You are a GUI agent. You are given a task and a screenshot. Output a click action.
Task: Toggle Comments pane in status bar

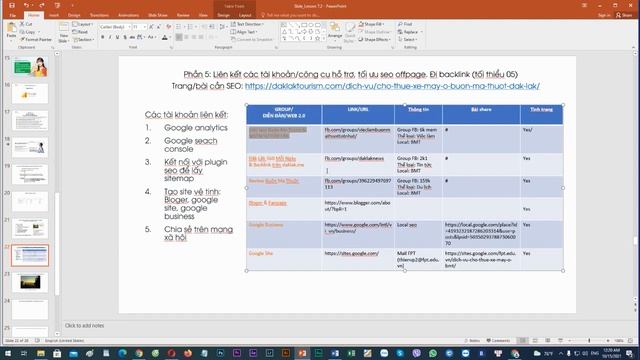point(498,340)
